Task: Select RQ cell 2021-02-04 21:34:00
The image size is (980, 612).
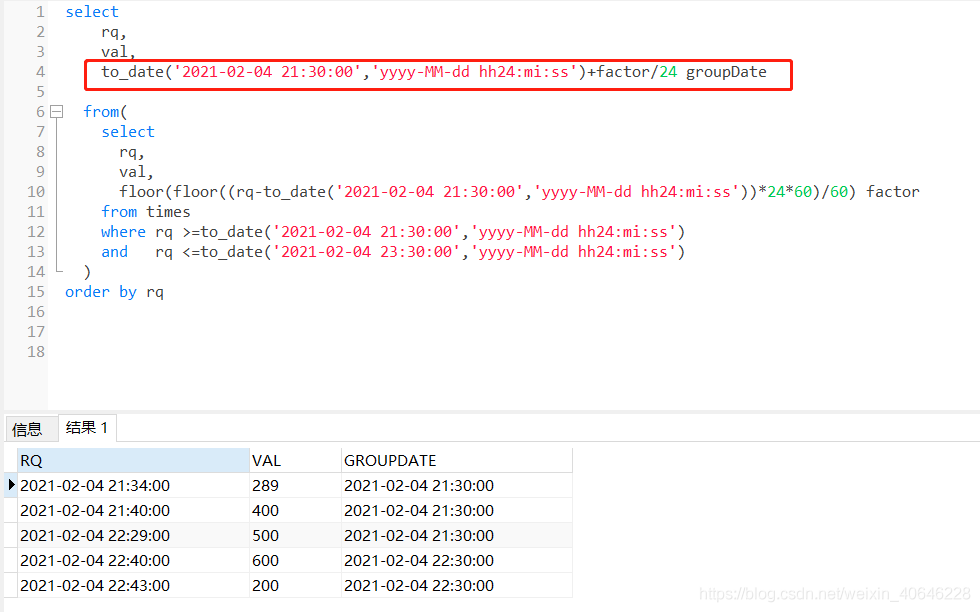Action: pyautogui.click(x=133, y=486)
